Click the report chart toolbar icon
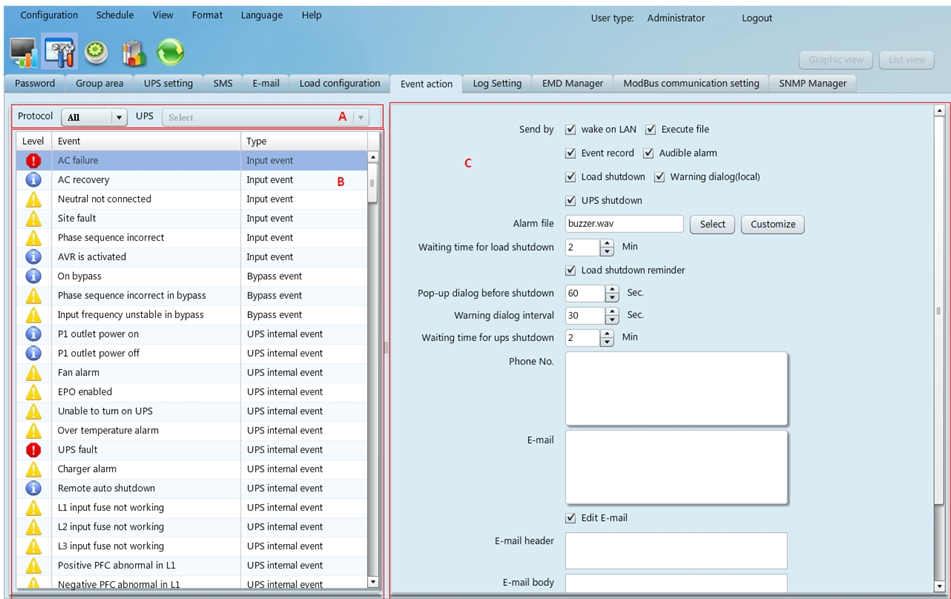 (x=133, y=53)
